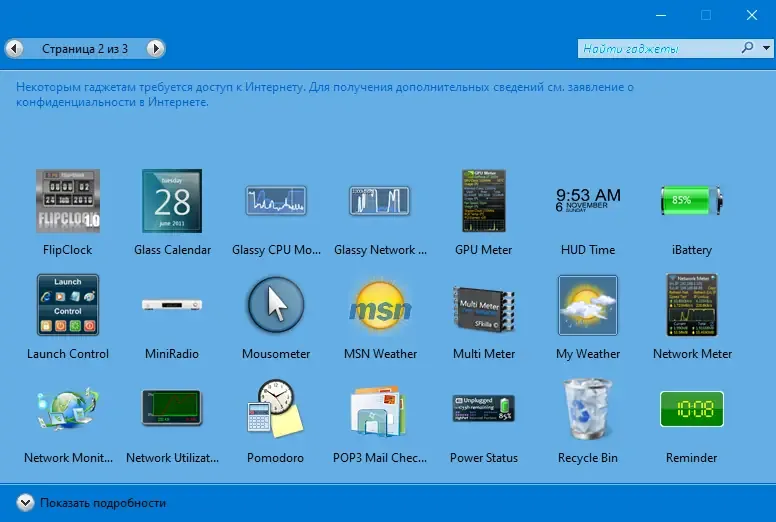Select the Glass Calendar gadget icon

(172, 201)
